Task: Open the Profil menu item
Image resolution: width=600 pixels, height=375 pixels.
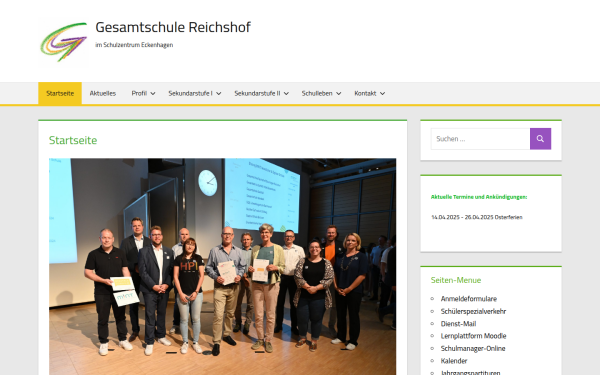Action: pos(139,93)
